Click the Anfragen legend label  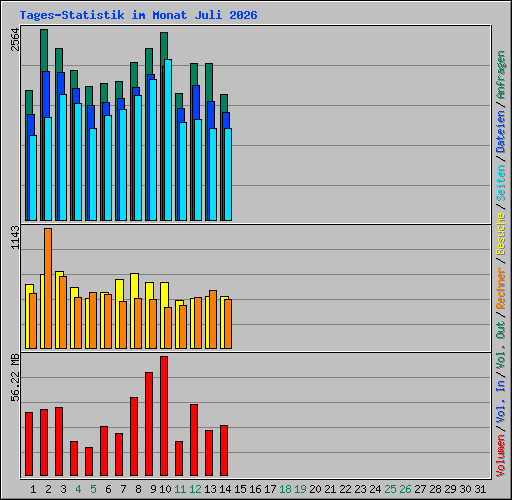(501, 75)
